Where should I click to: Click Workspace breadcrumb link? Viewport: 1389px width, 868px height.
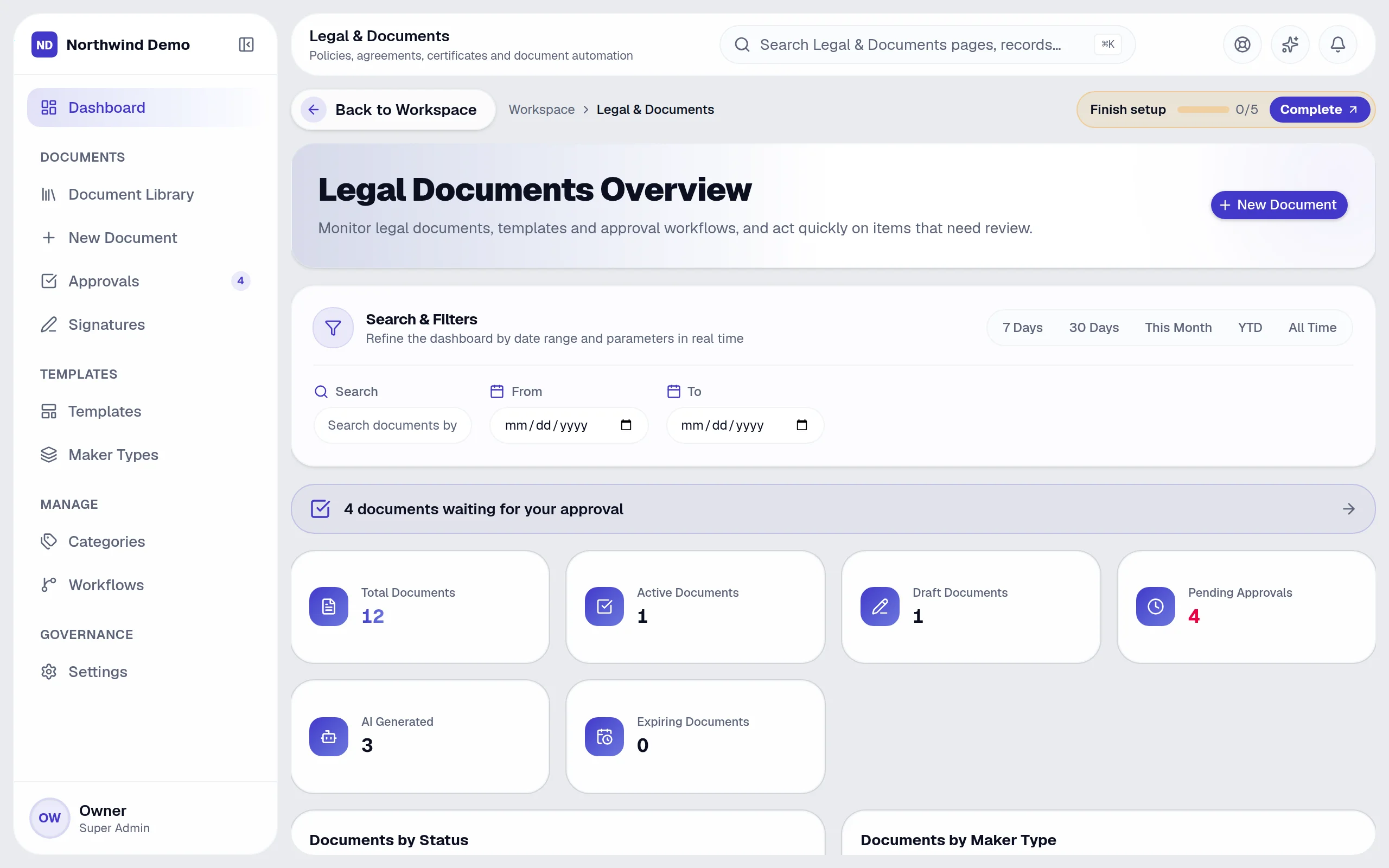click(541, 110)
